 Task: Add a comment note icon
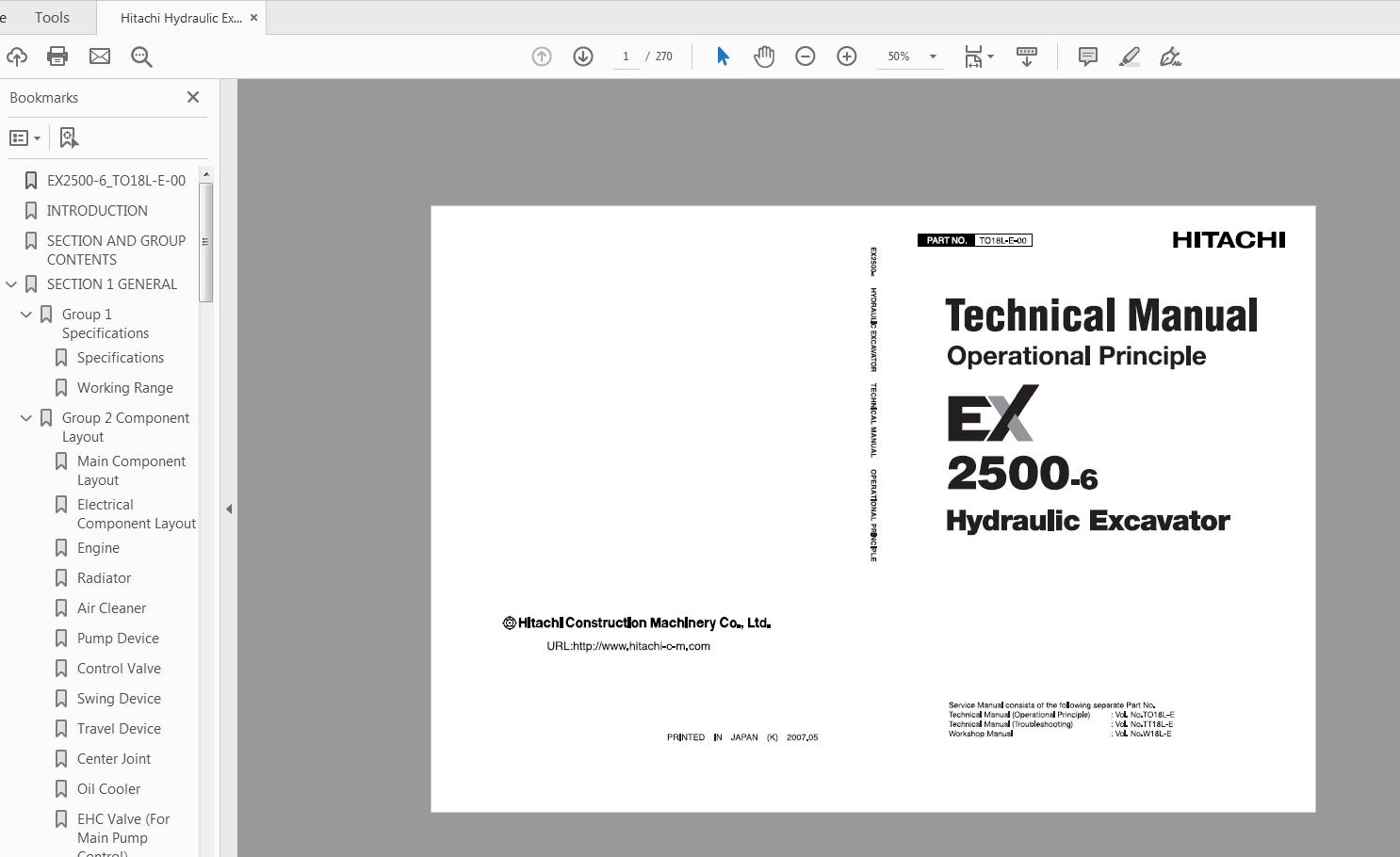1087,57
